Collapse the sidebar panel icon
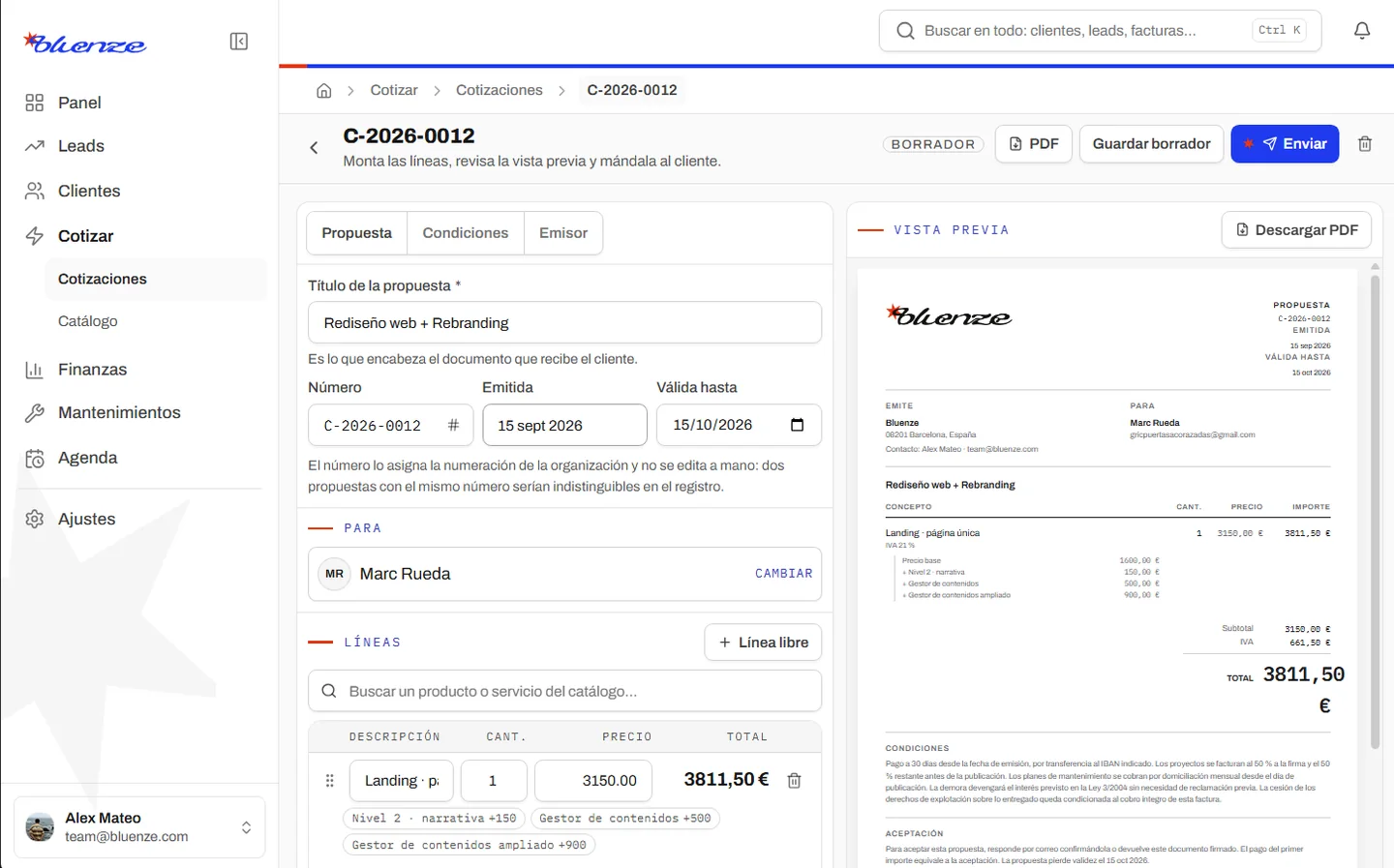Image resolution: width=1394 pixels, height=868 pixels. point(239,42)
